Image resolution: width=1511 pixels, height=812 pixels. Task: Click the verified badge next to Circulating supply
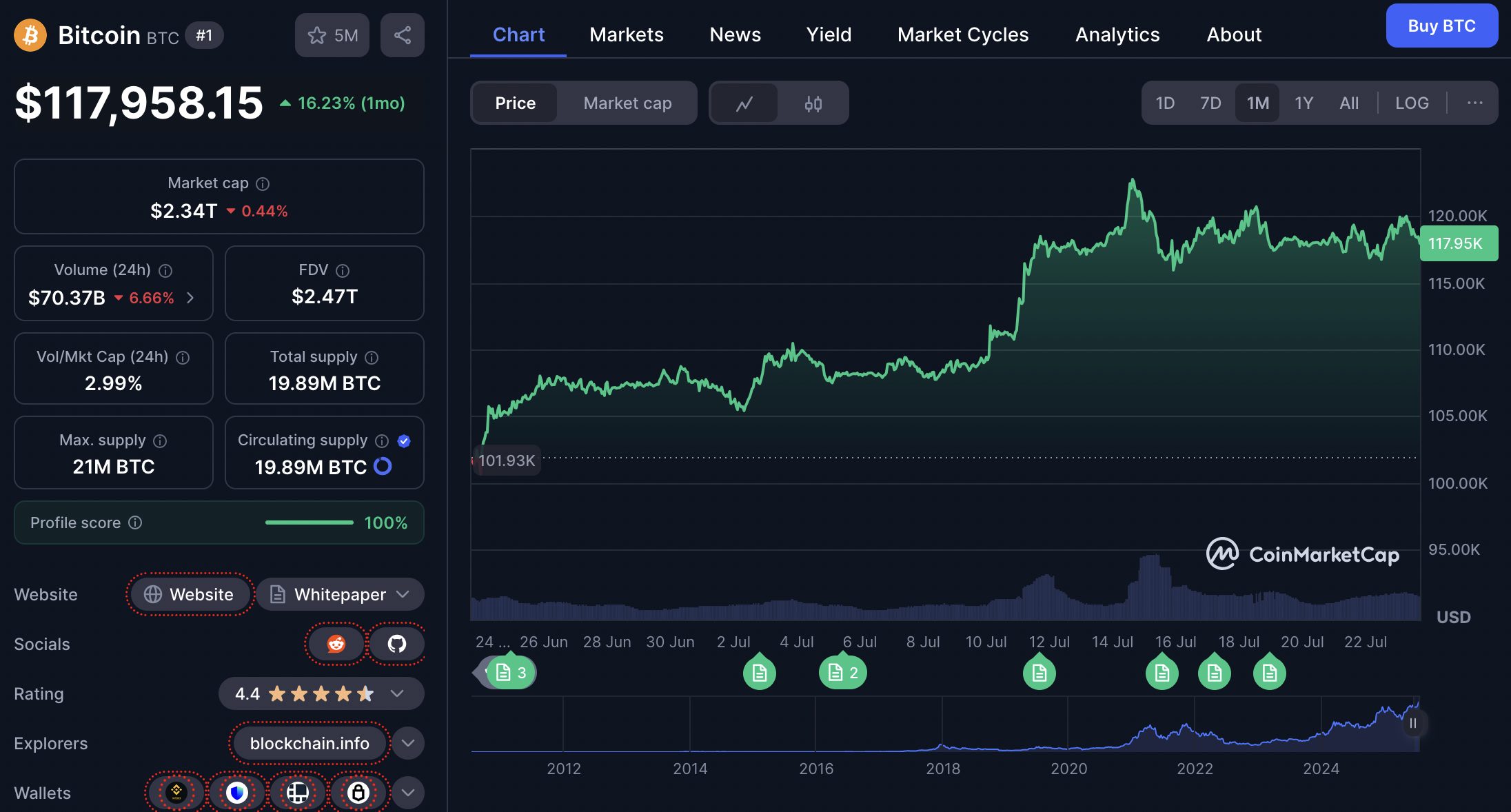tap(405, 440)
